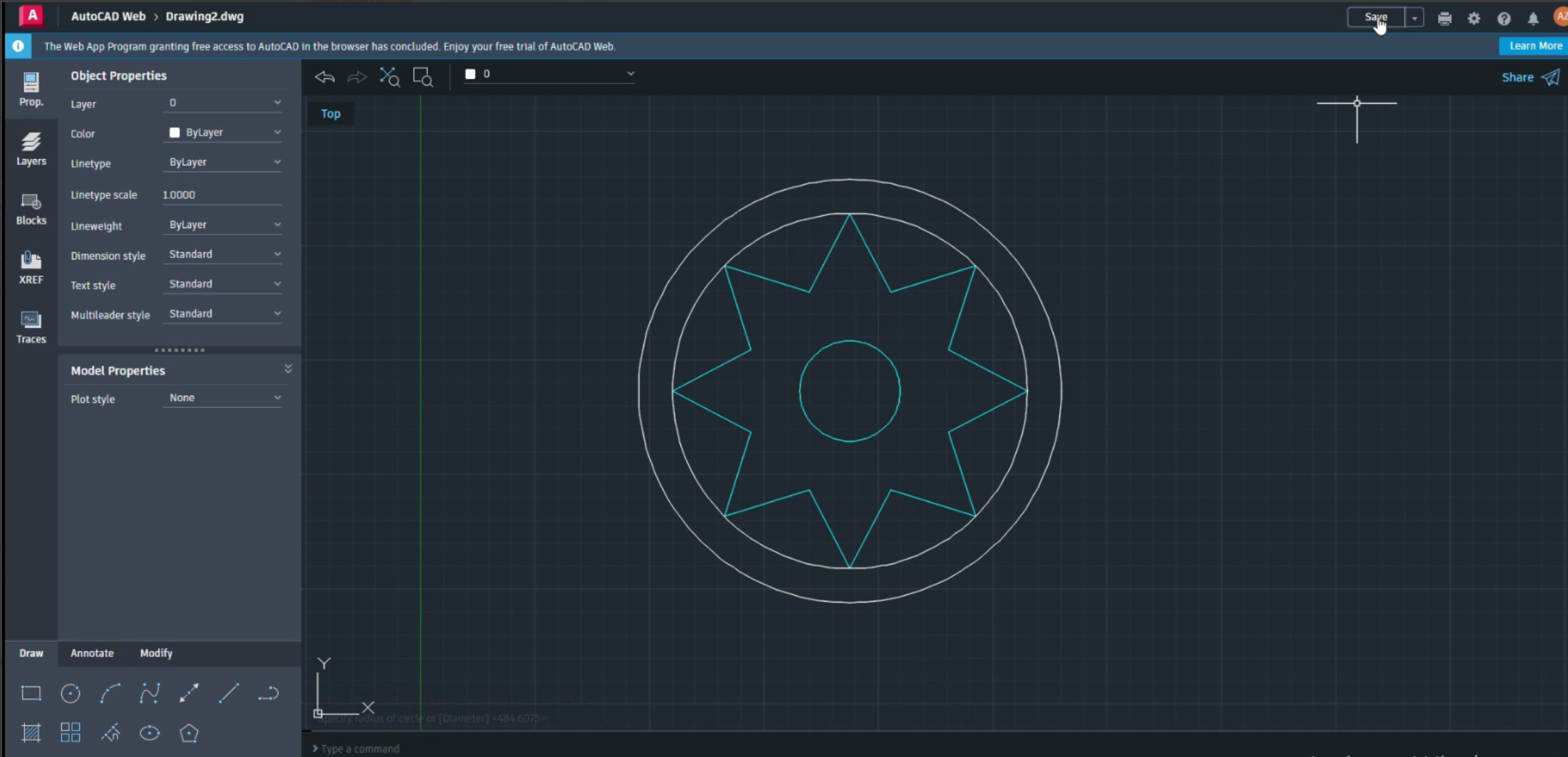Select the Ellipse draw tool
This screenshot has height=757, width=1568.
pos(150,733)
